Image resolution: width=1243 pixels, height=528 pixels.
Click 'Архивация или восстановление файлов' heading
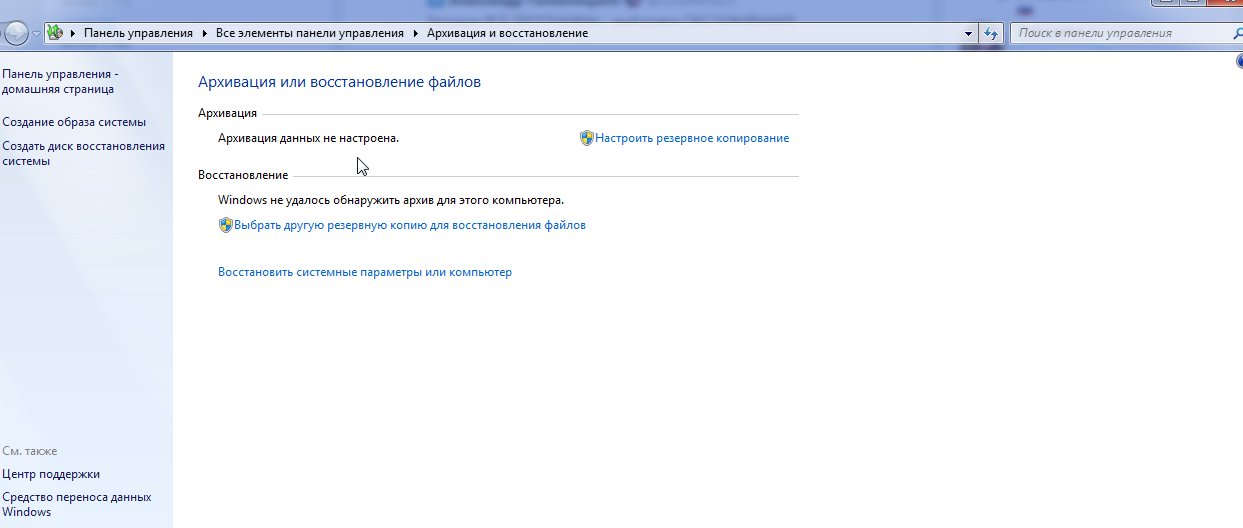340,82
